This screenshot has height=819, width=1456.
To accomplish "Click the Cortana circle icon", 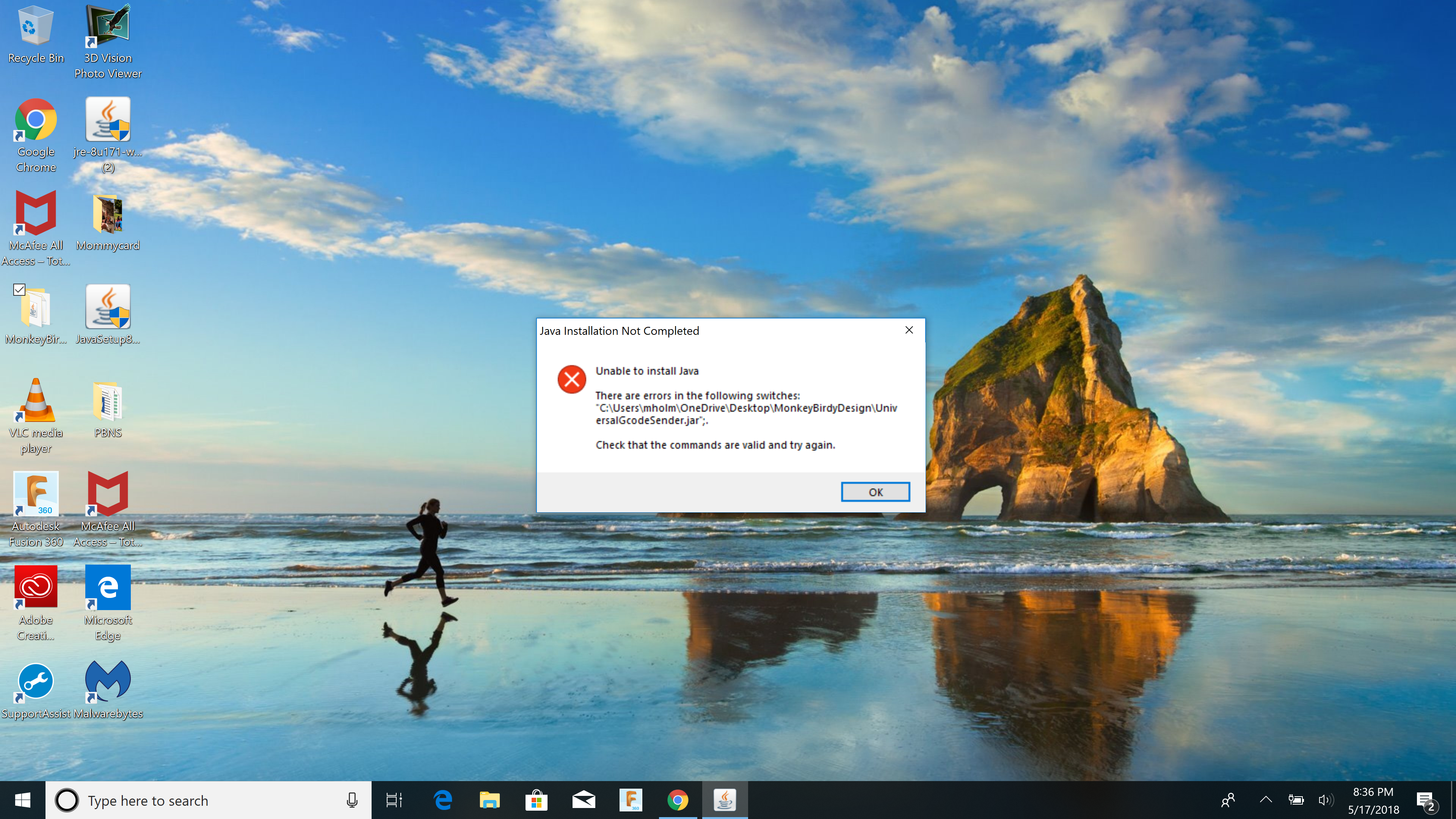I will click(67, 800).
